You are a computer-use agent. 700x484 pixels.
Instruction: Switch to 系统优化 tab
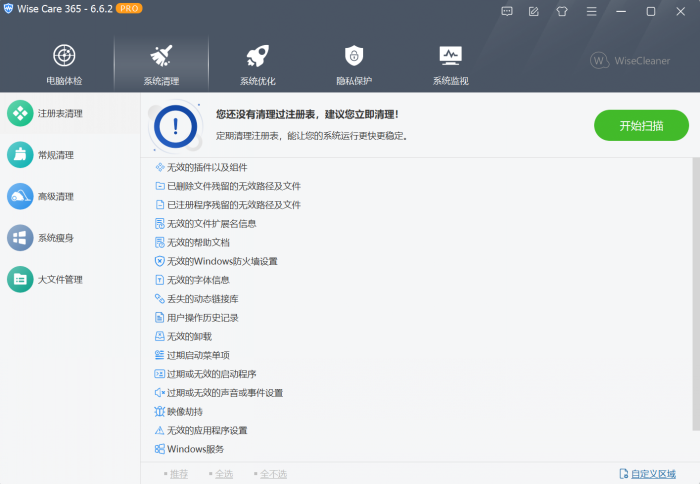coord(258,64)
